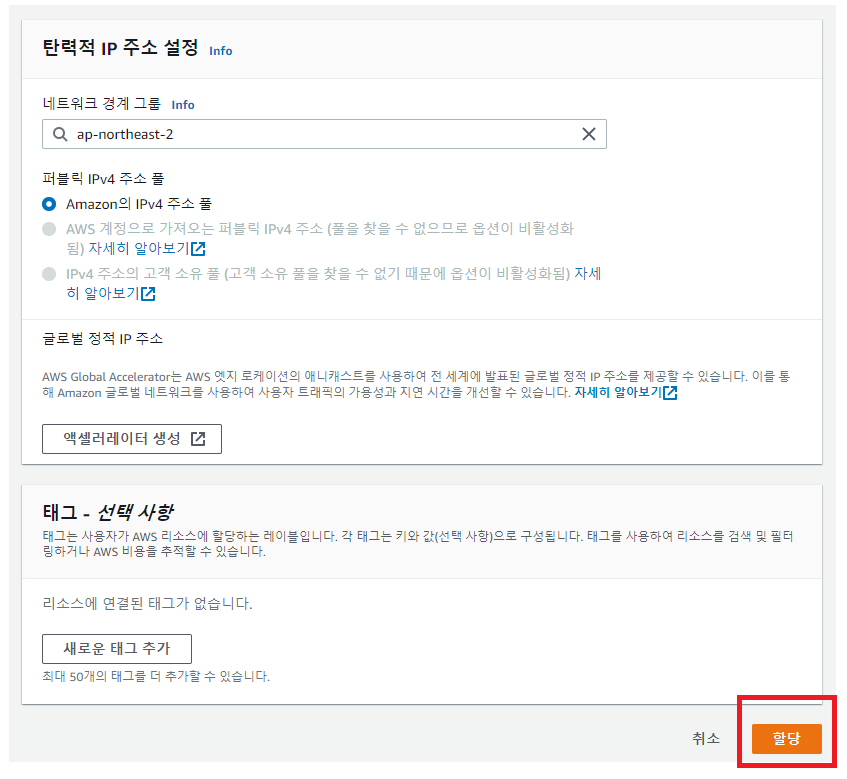This screenshot has width=847, height=779.
Task: Click 리소스에 연결된 태그가 없습니다 text
Action: 147,603
